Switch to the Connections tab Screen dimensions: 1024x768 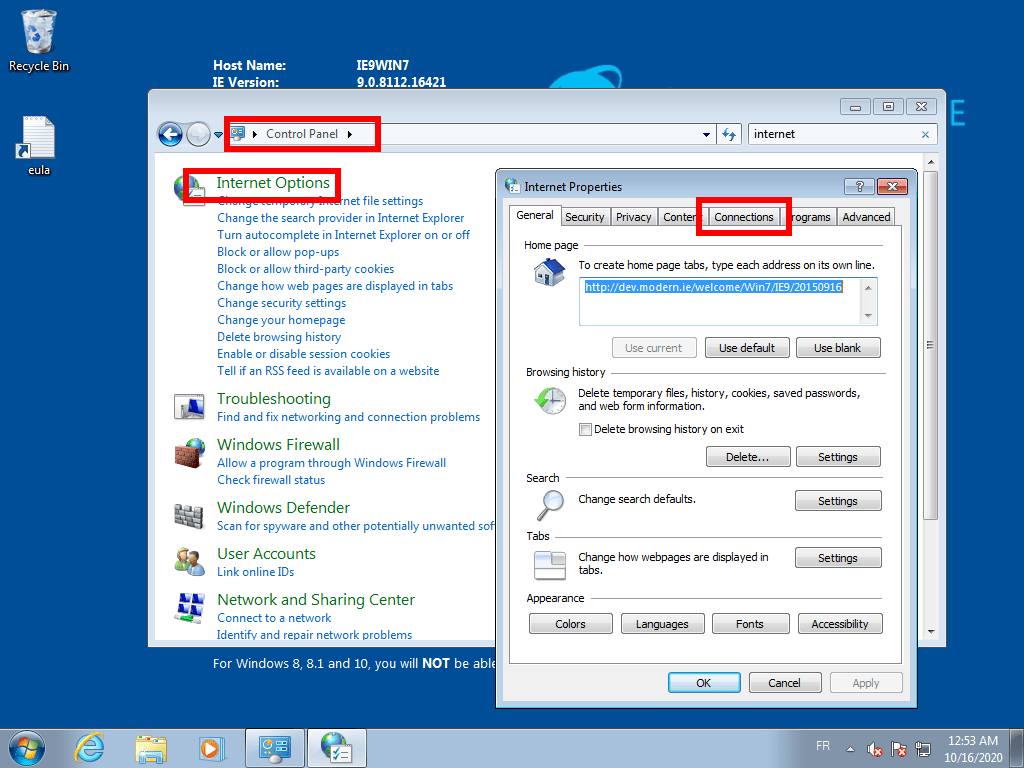pos(743,216)
